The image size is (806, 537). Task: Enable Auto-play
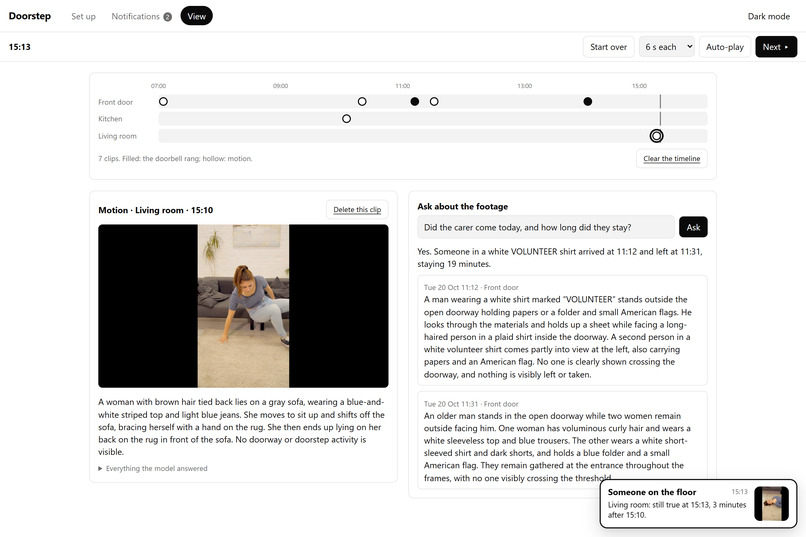tap(725, 47)
